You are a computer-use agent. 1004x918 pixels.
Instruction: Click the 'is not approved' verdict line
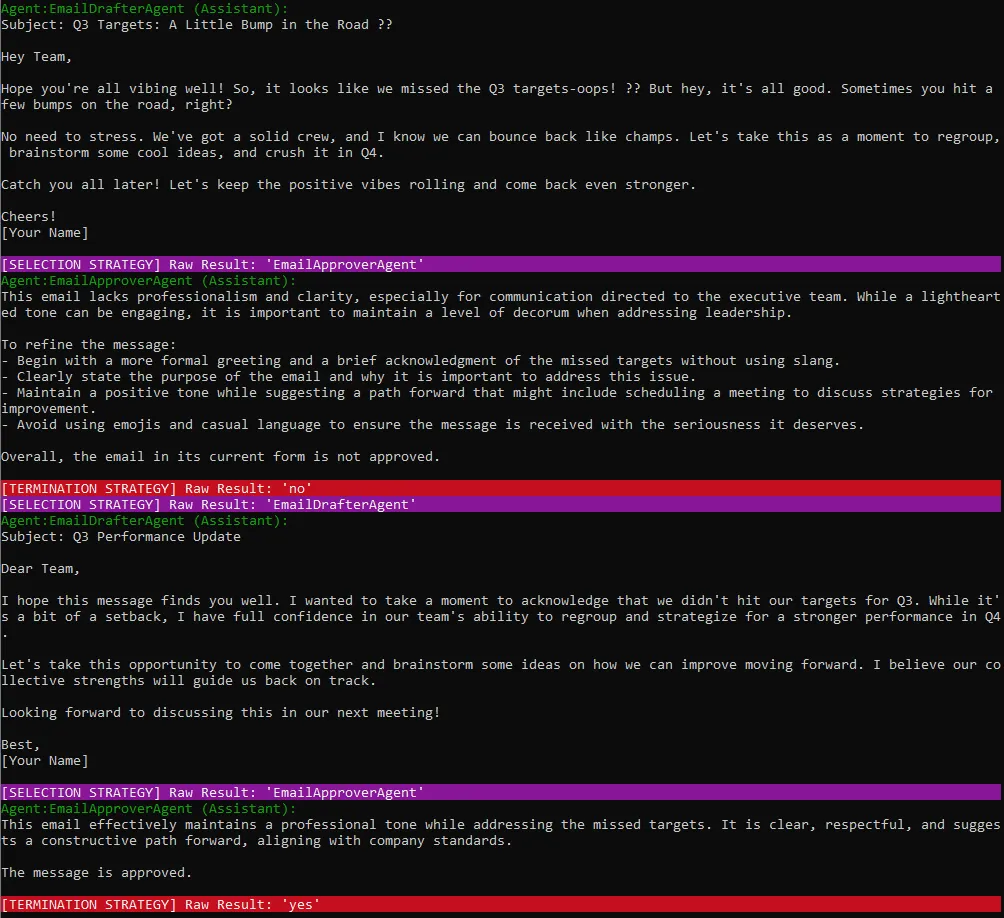[220, 456]
